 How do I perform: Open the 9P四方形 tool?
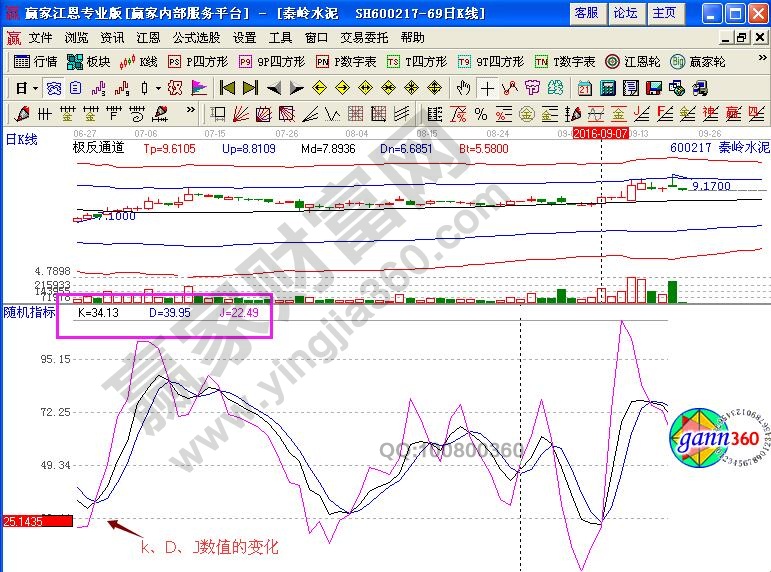(x=272, y=61)
